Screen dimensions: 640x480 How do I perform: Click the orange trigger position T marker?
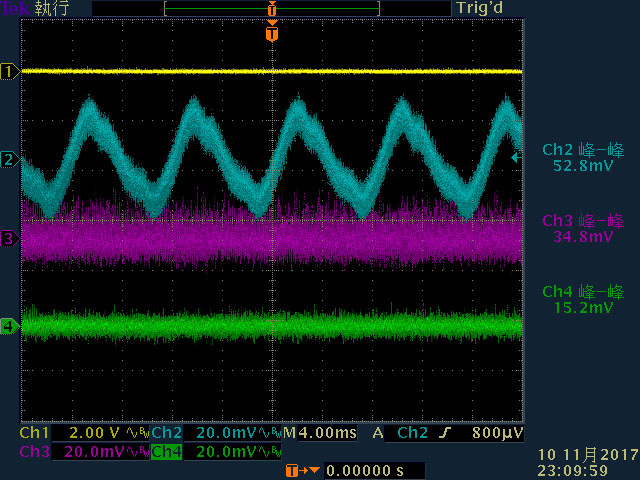click(272, 33)
